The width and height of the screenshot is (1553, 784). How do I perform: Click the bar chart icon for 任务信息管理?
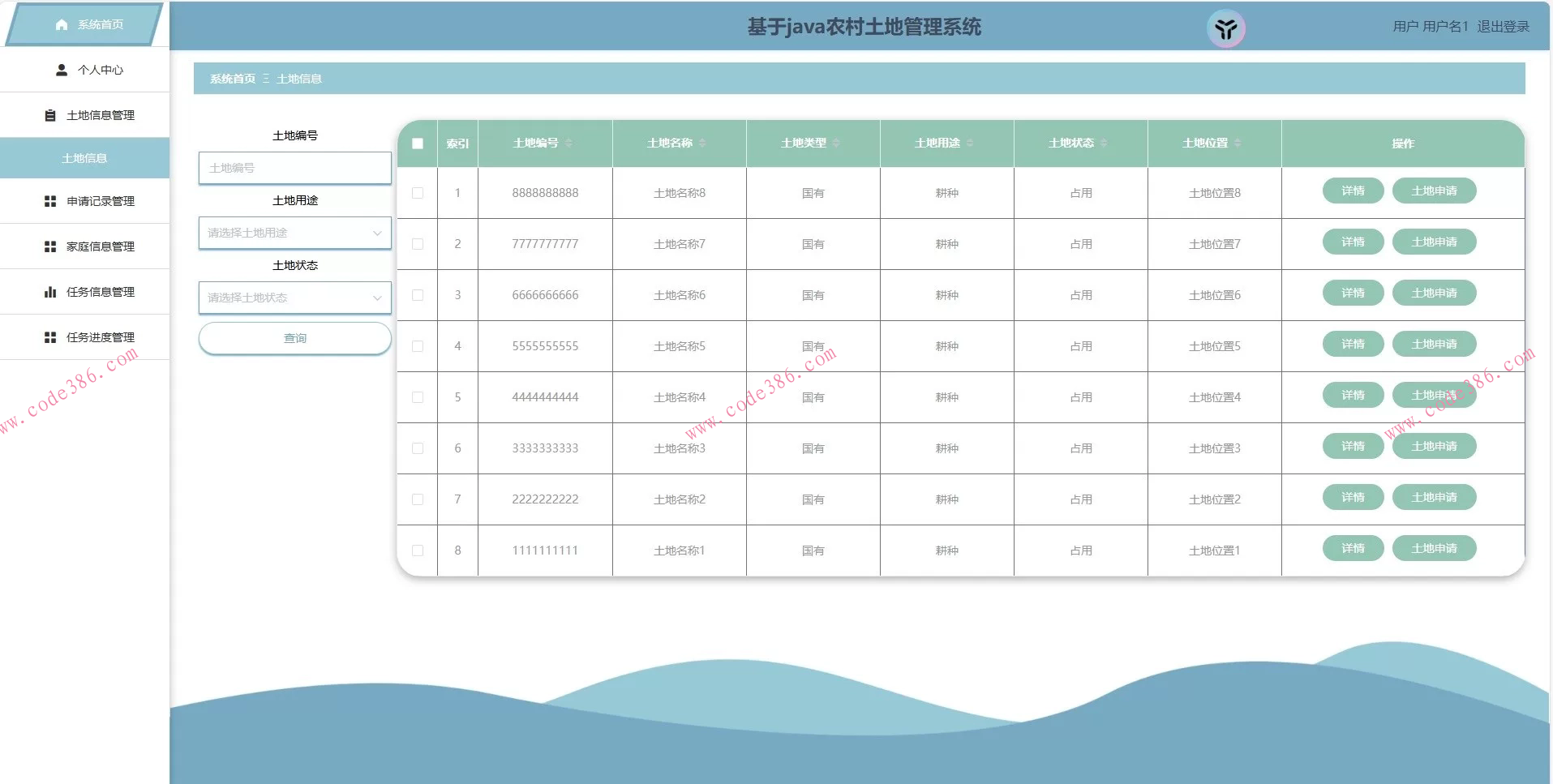click(x=50, y=292)
